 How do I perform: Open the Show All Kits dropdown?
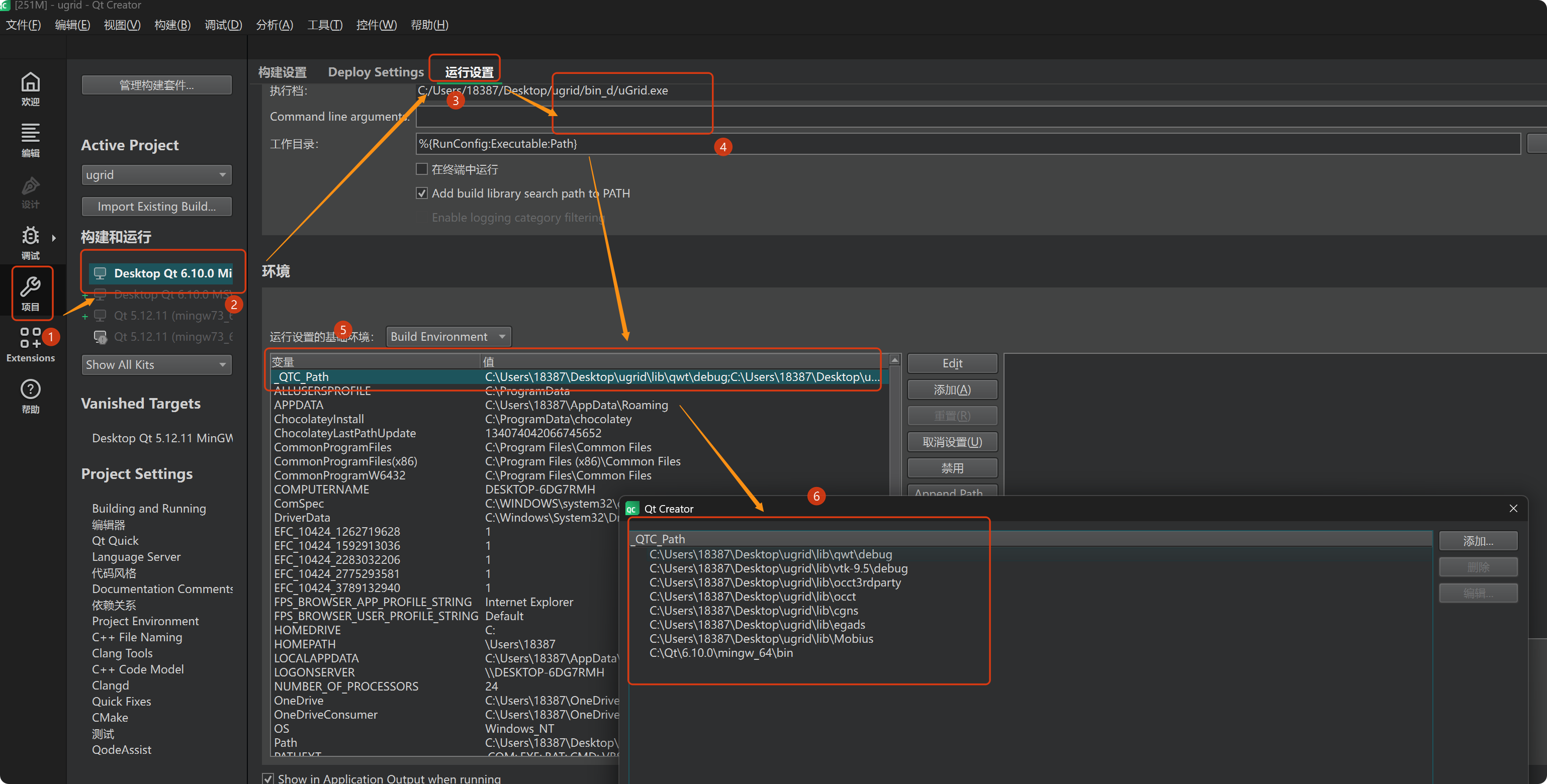click(x=156, y=364)
